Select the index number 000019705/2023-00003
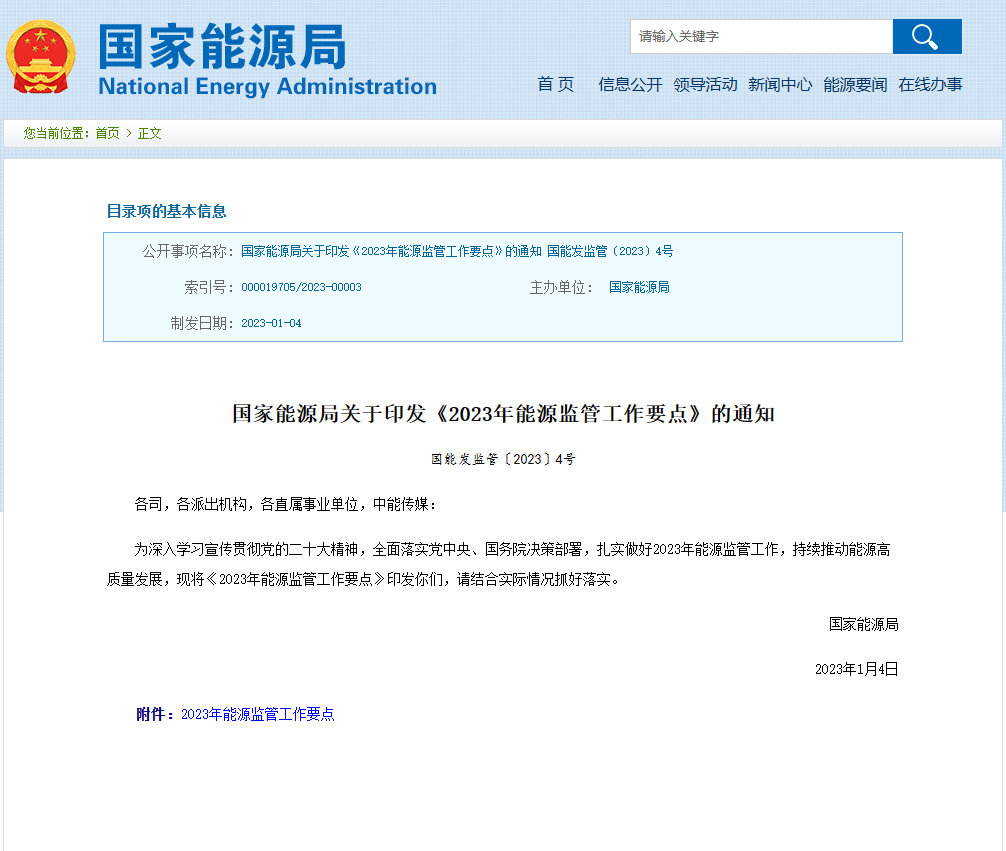This screenshot has width=1006, height=851. coord(302,288)
